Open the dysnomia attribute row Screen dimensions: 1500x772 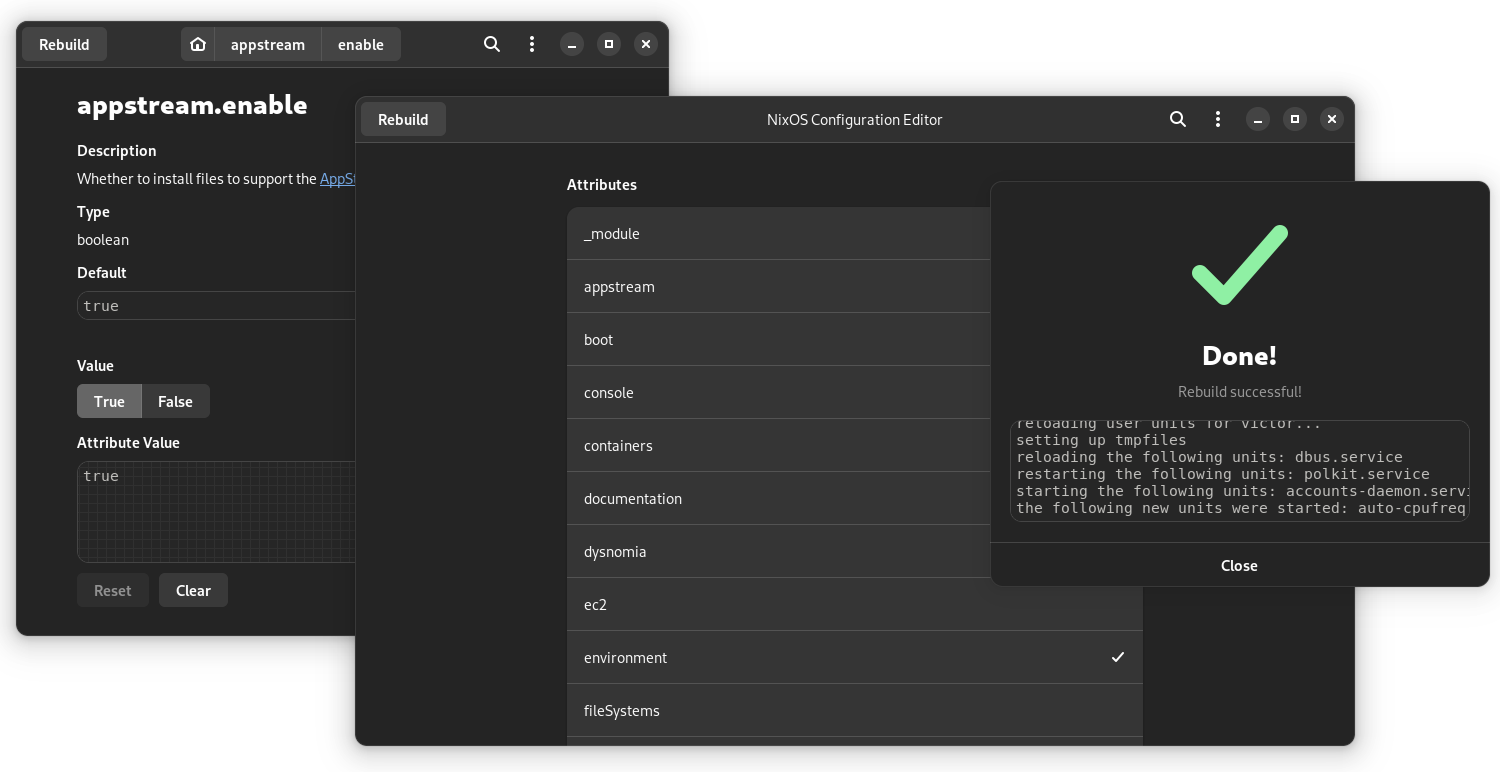coord(778,551)
